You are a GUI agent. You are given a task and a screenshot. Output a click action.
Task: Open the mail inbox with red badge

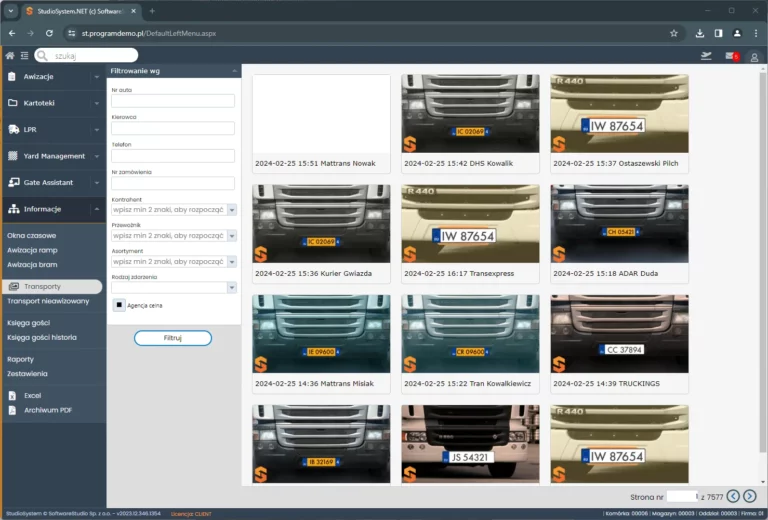(x=731, y=56)
